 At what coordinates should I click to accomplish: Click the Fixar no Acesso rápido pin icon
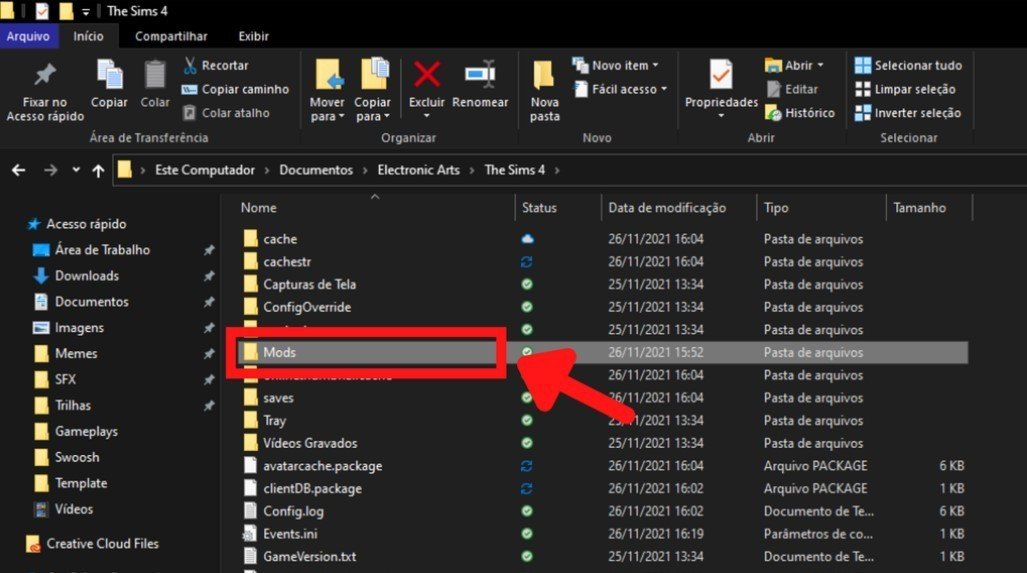tap(45, 75)
